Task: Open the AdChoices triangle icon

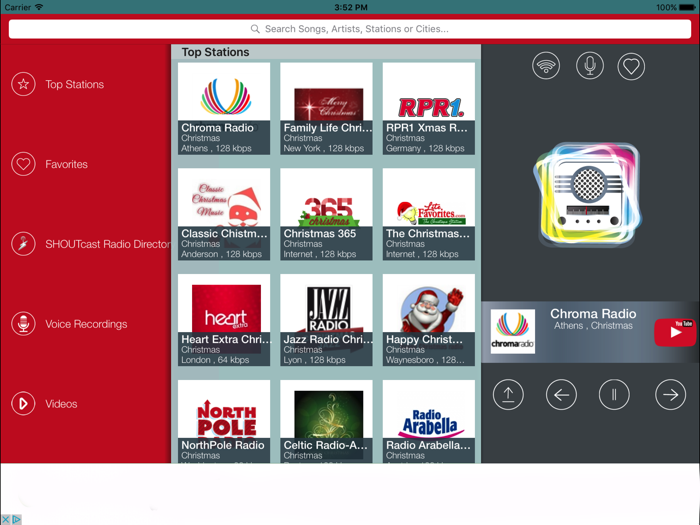Action: click(16, 520)
